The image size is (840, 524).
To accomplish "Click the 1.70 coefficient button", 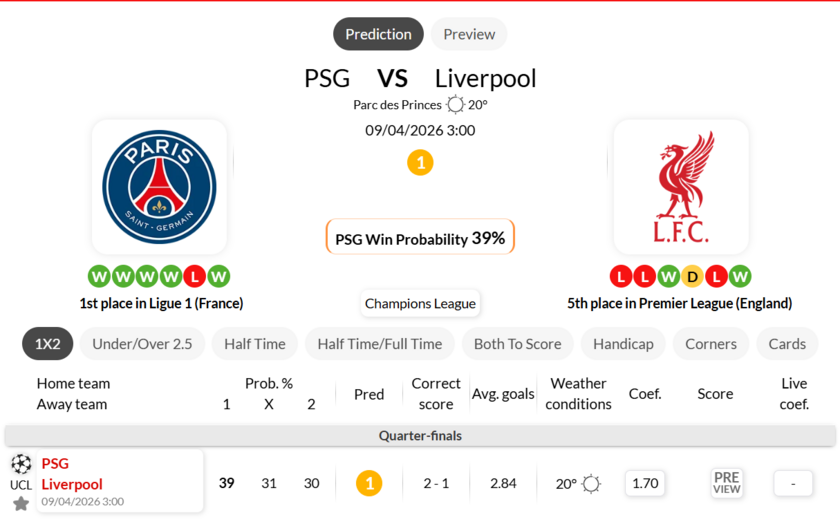I will pyautogui.click(x=645, y=483).
